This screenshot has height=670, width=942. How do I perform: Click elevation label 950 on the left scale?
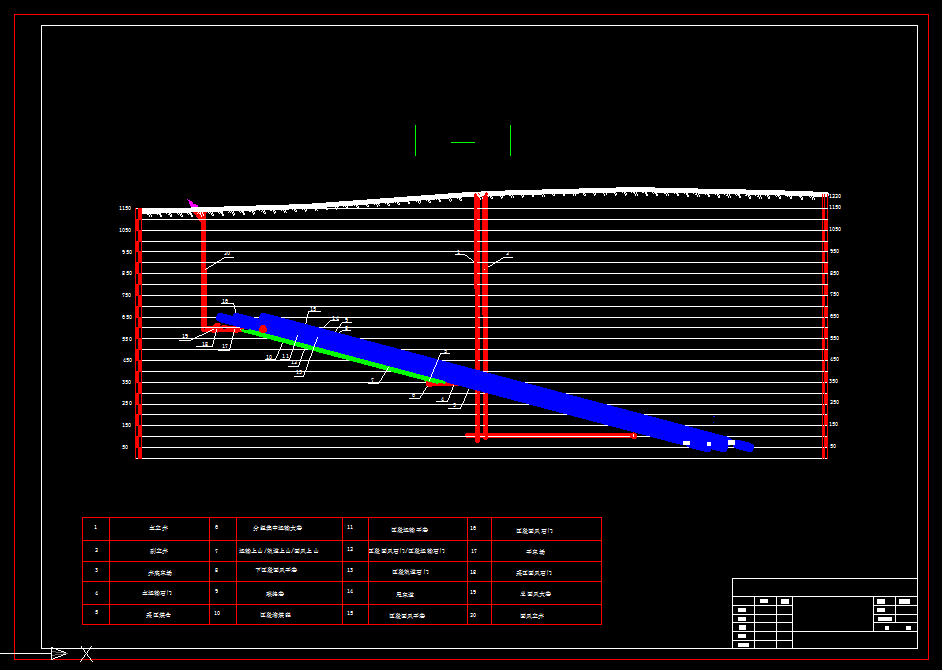[127, 252]
